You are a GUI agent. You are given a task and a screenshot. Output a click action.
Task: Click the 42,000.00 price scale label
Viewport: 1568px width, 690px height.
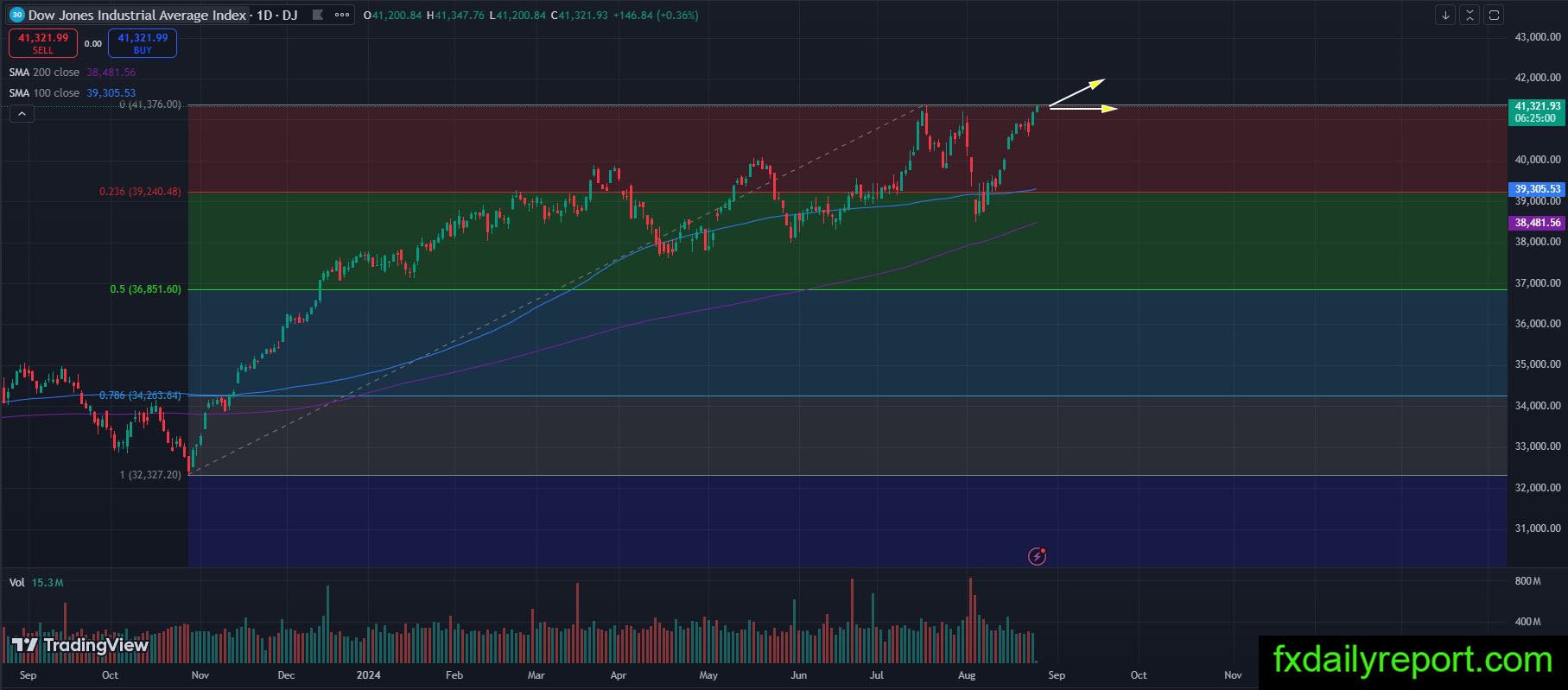tap(1538, 78)
